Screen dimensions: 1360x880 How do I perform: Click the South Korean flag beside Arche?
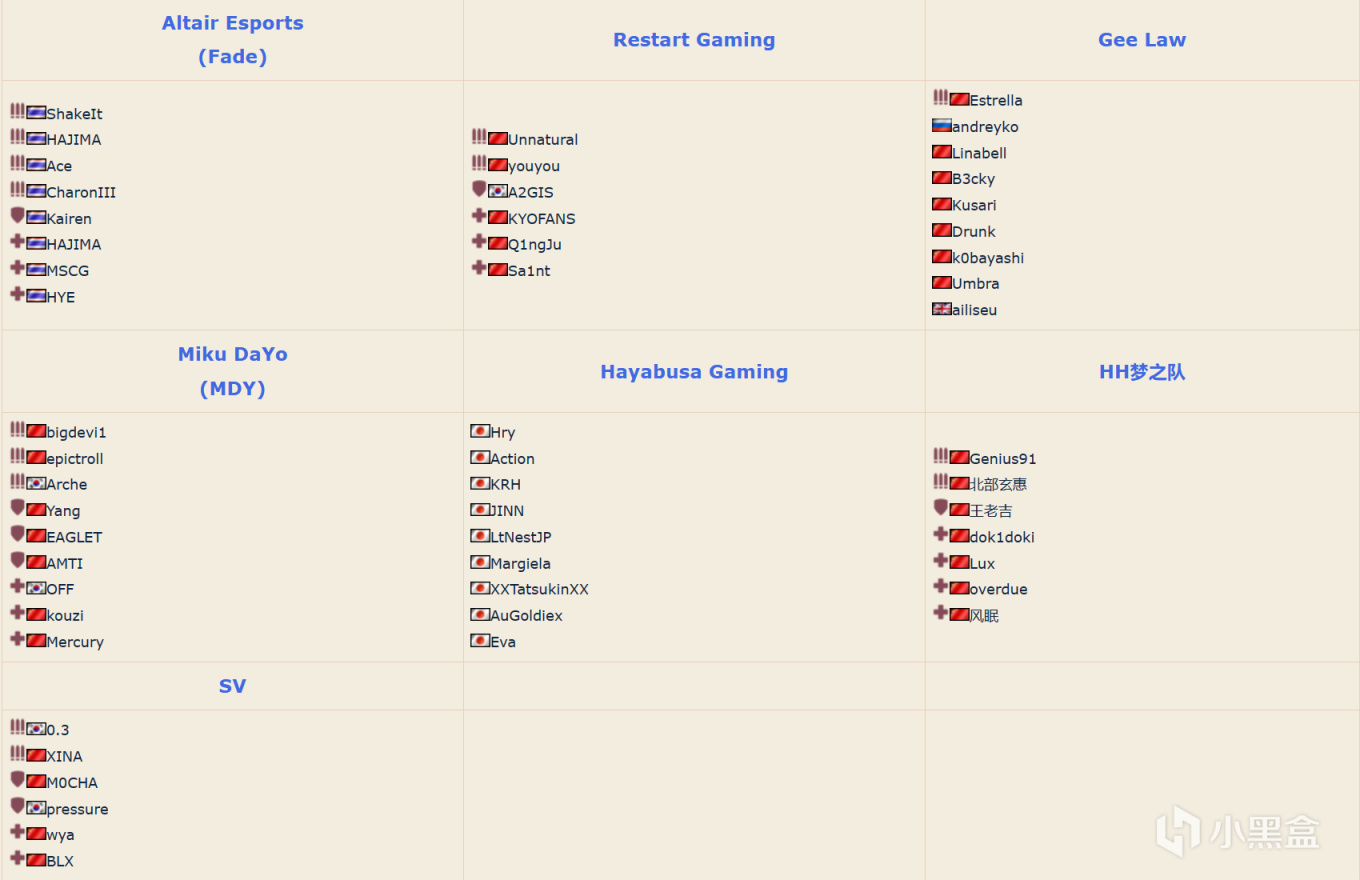36,484
